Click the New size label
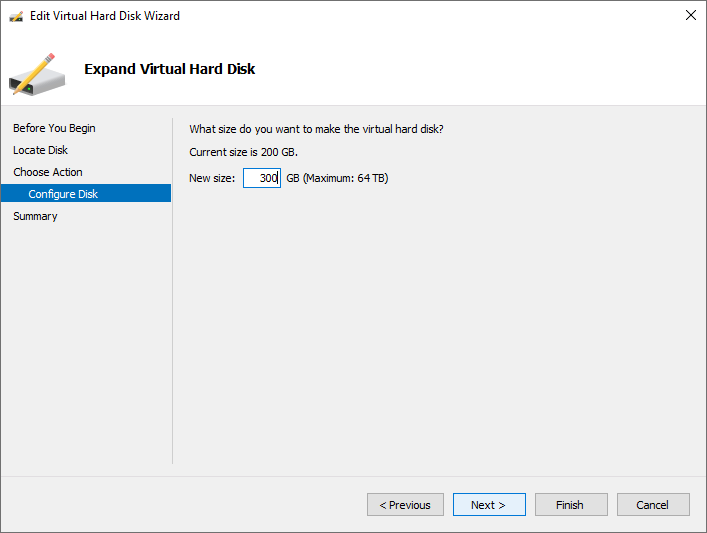This screenshot has width=707, height=533. 212,178
